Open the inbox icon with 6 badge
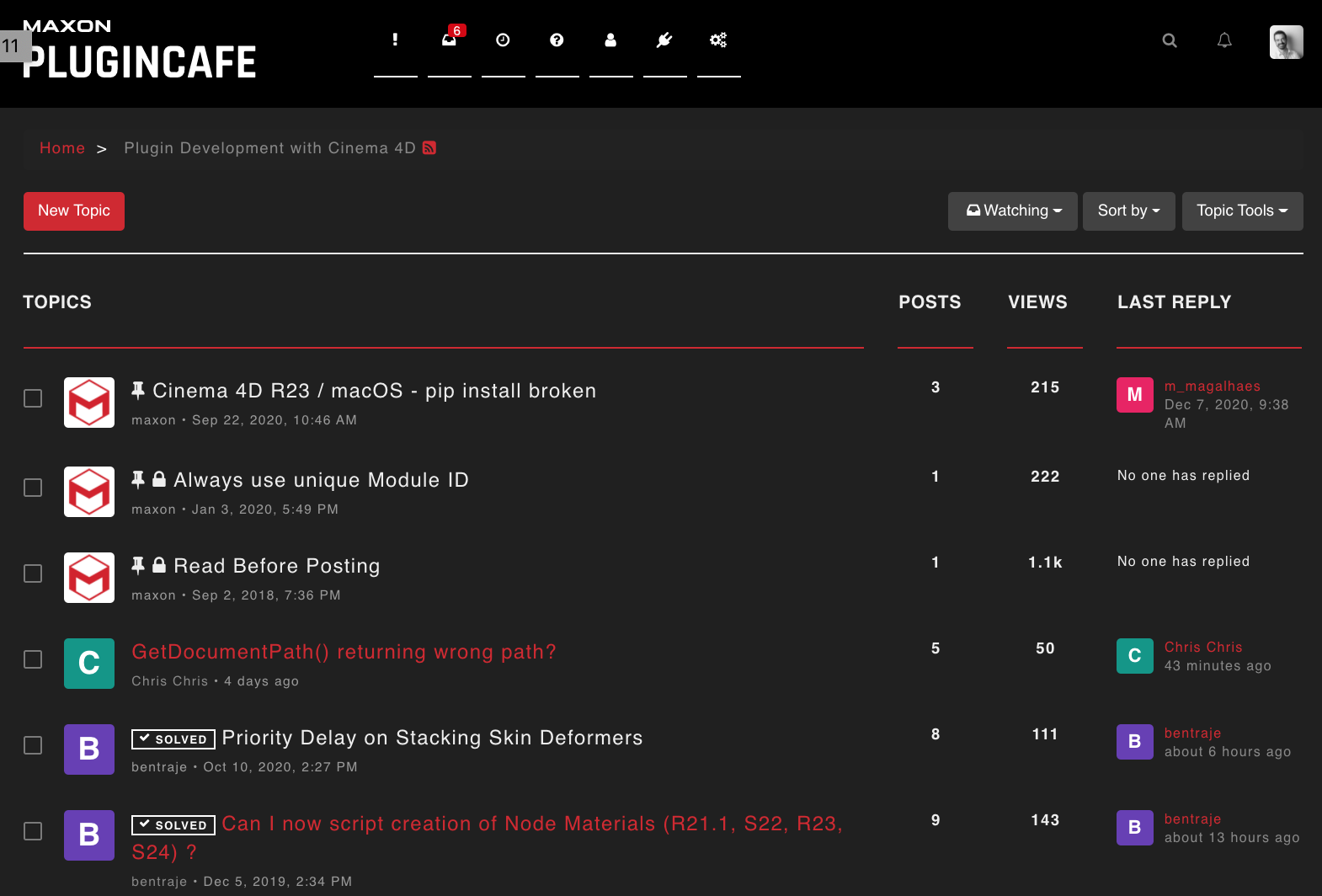 [x=450, y=38]
